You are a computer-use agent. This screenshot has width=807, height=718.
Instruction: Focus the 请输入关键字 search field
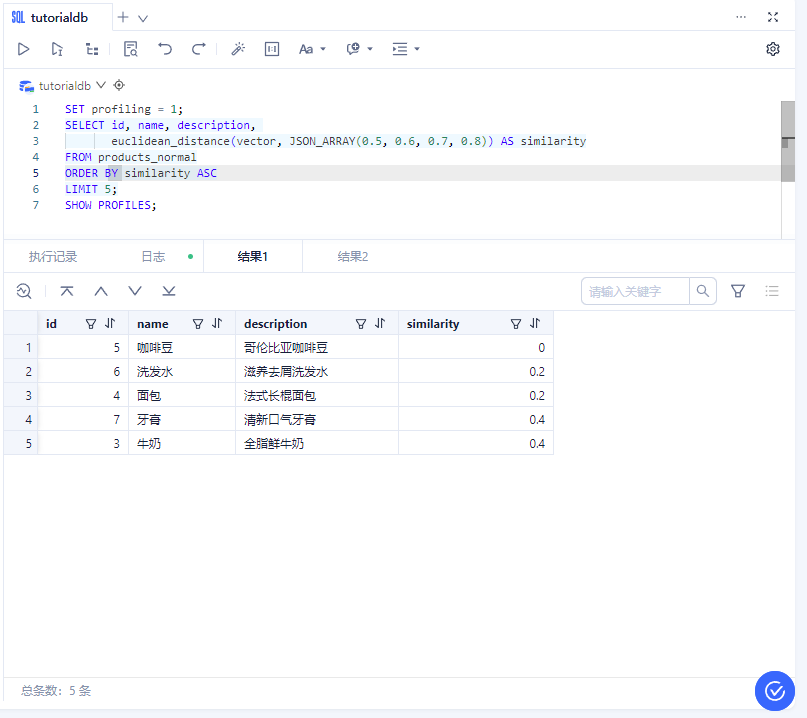click(x=635, y=291)
